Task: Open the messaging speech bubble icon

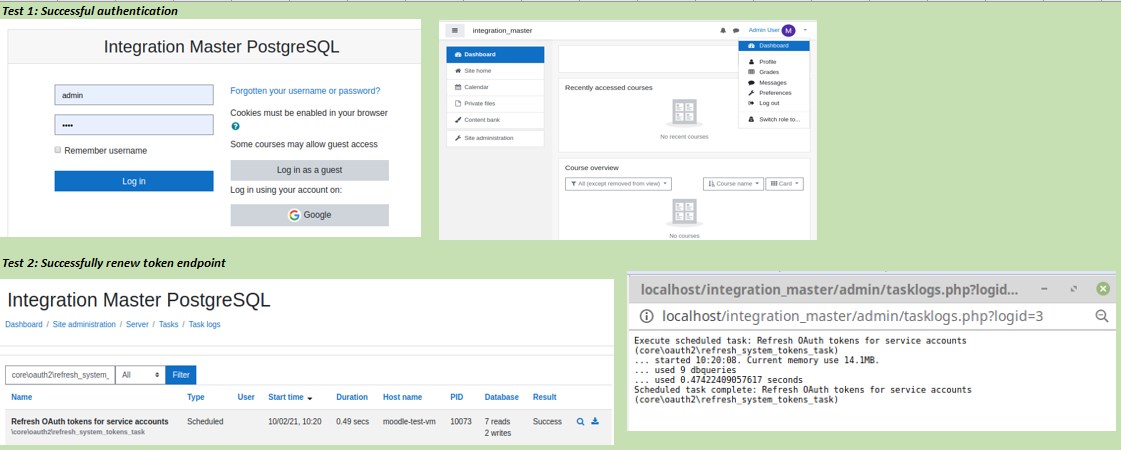Action: click(736, 31)
